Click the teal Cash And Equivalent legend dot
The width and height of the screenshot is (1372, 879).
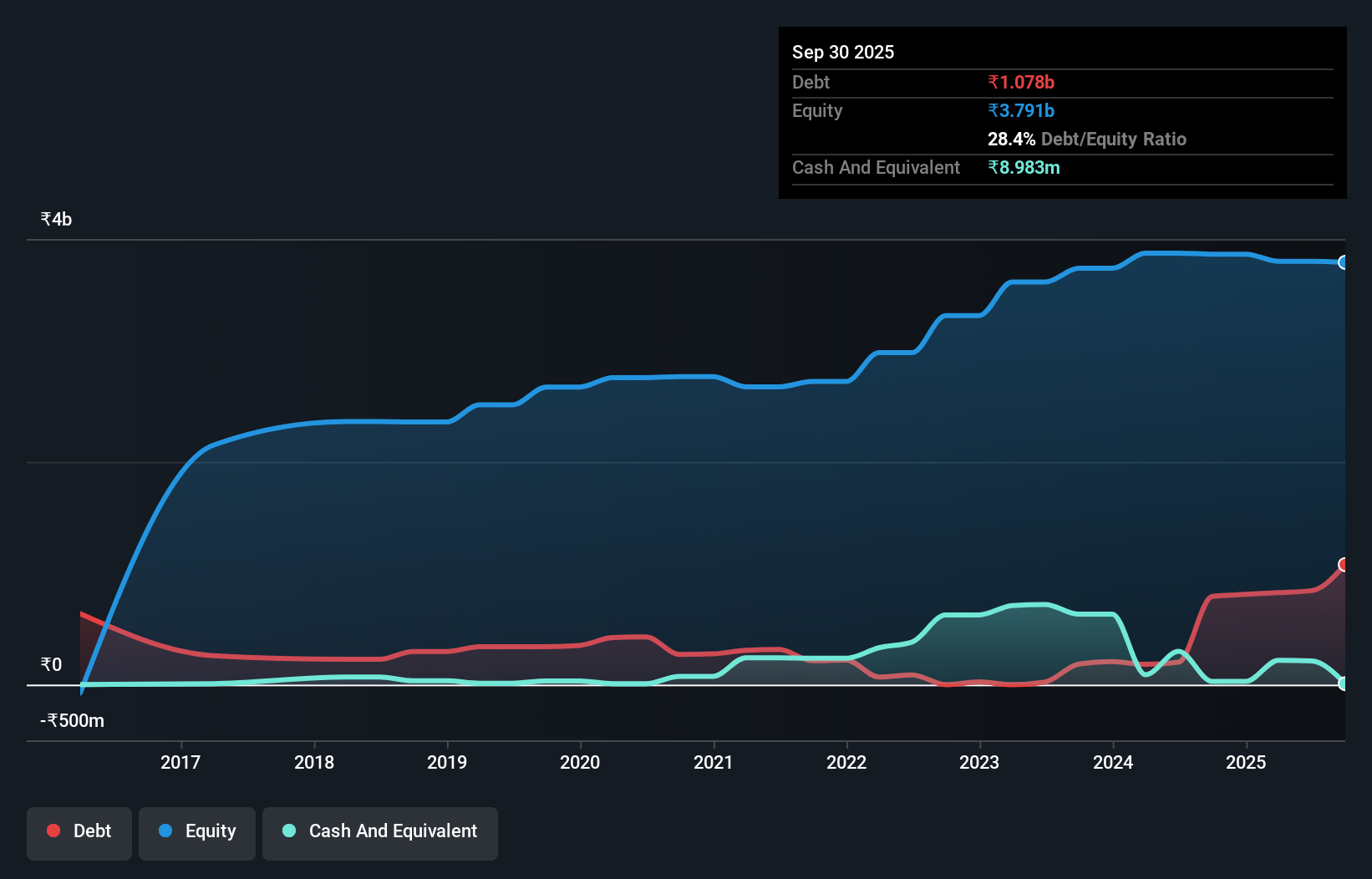point(288,831)
